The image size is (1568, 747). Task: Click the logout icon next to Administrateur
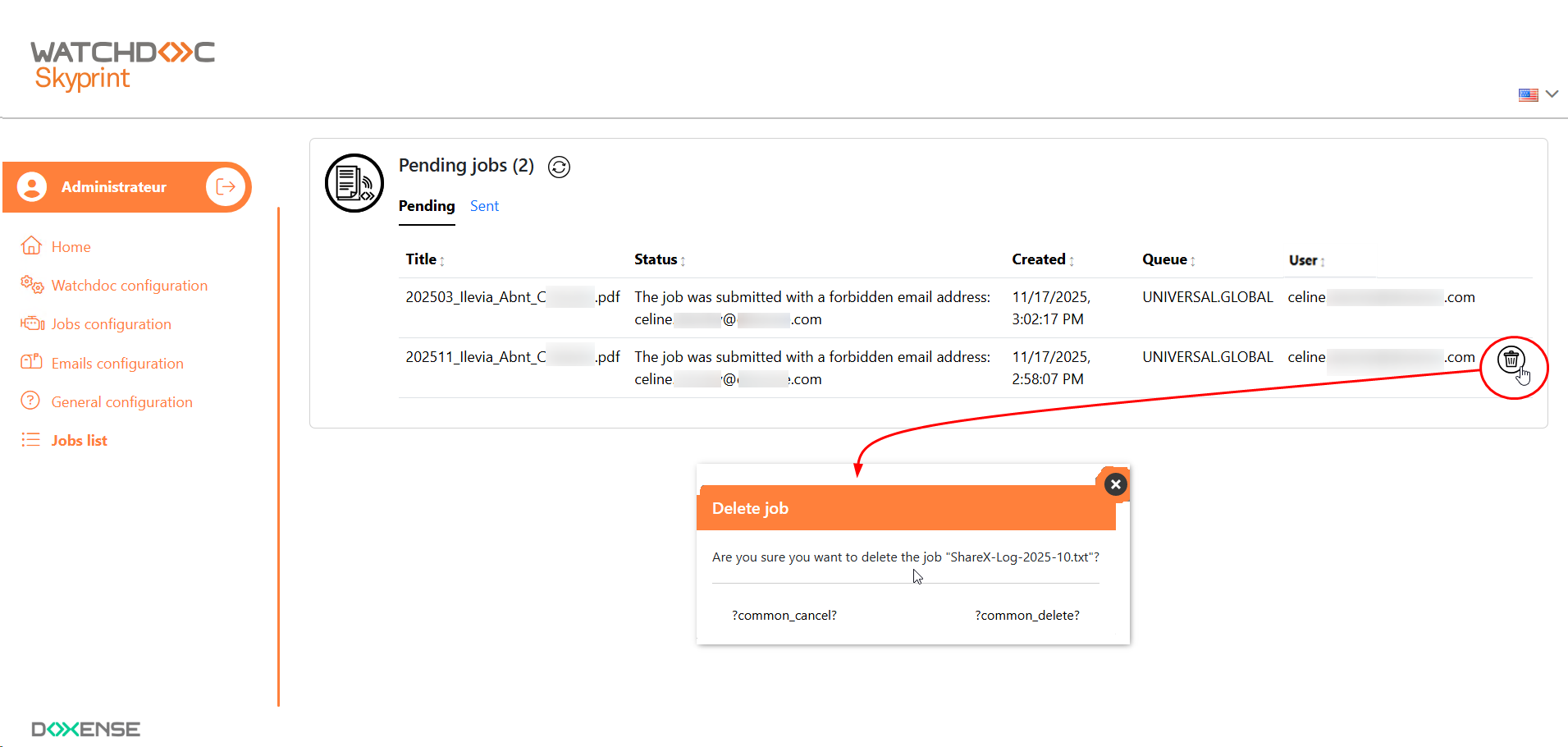pos(225,187)
